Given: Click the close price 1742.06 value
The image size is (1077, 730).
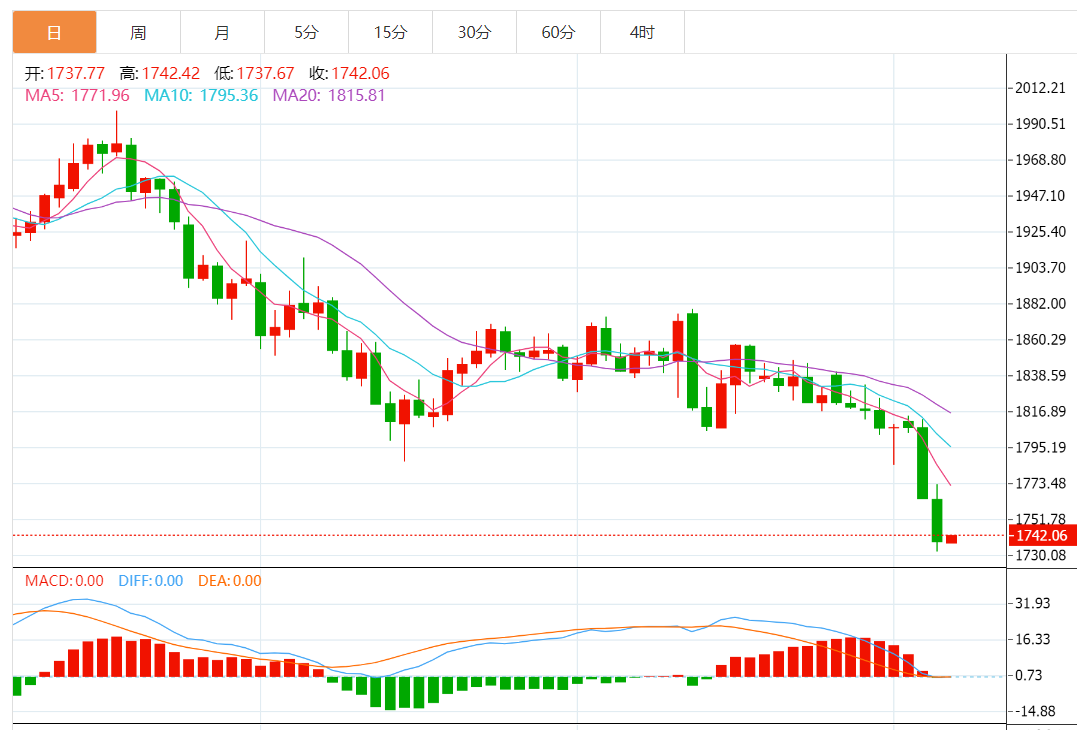Looking at the screenshot, I should pos(360,73).
